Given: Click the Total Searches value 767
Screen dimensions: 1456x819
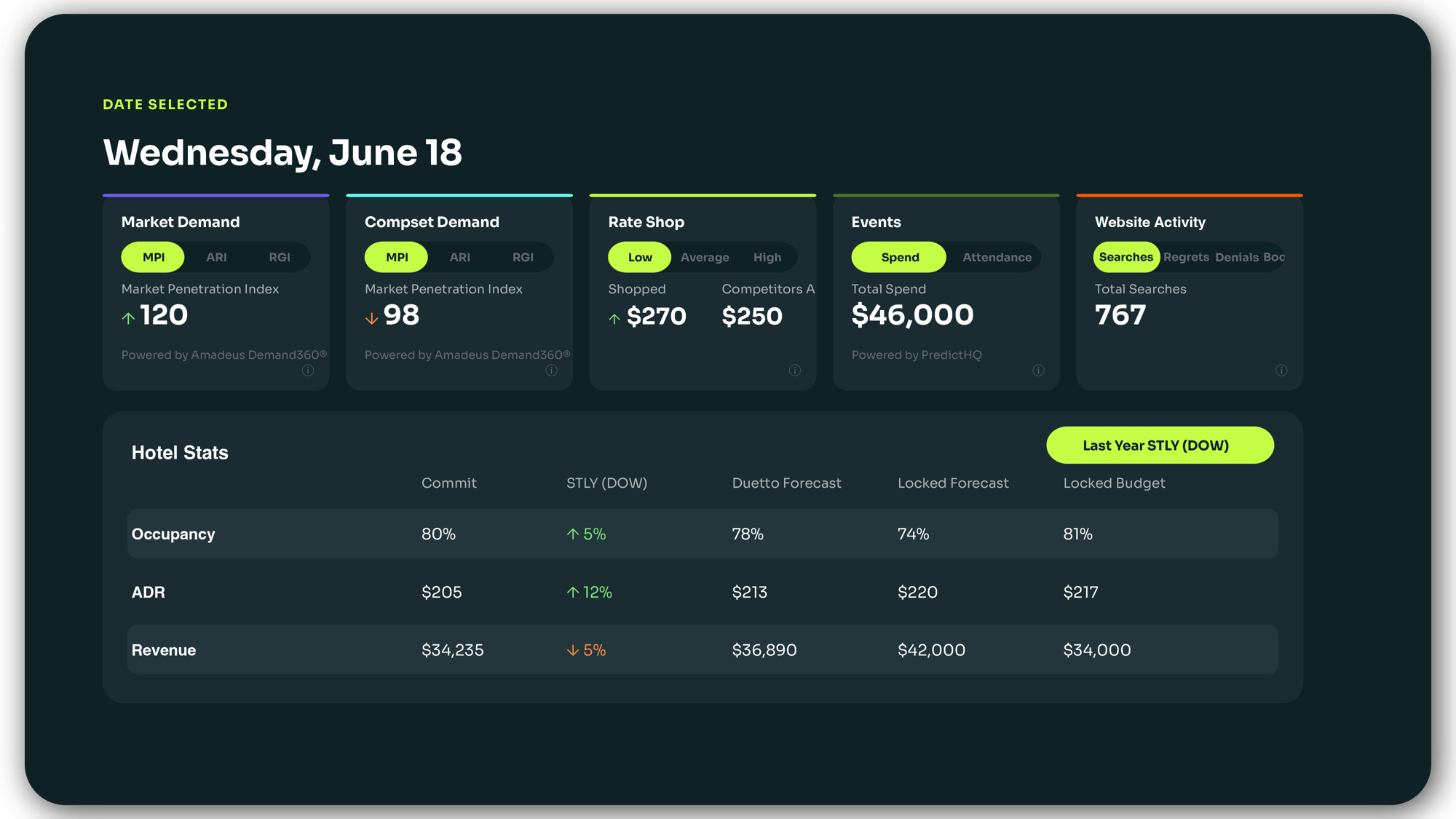Looking at the screenshot, I should click(x=1120, y=315).
